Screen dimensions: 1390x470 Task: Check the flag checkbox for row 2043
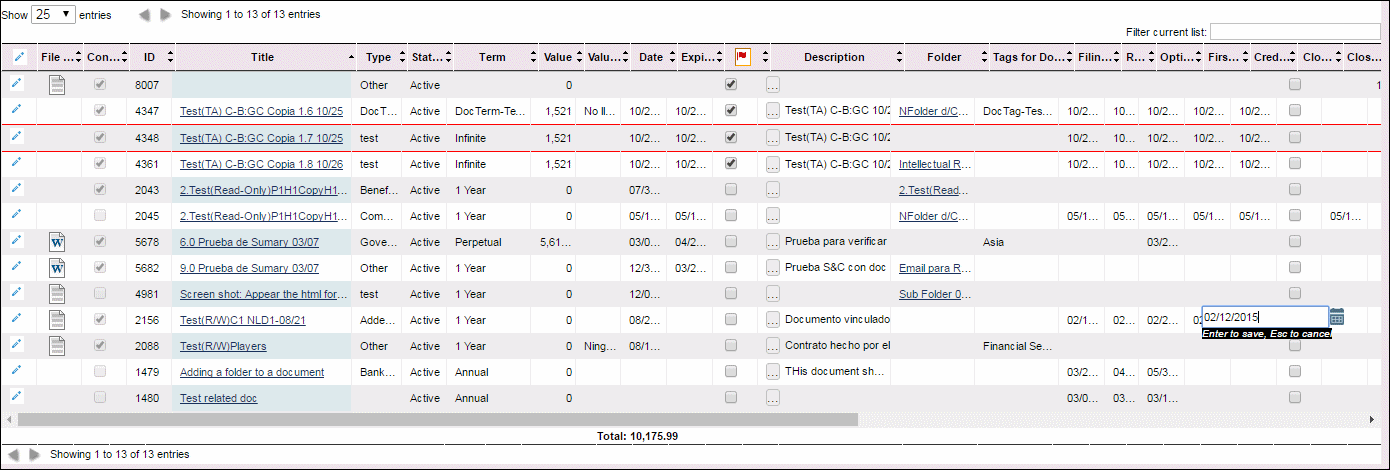[x=731, y=189]
